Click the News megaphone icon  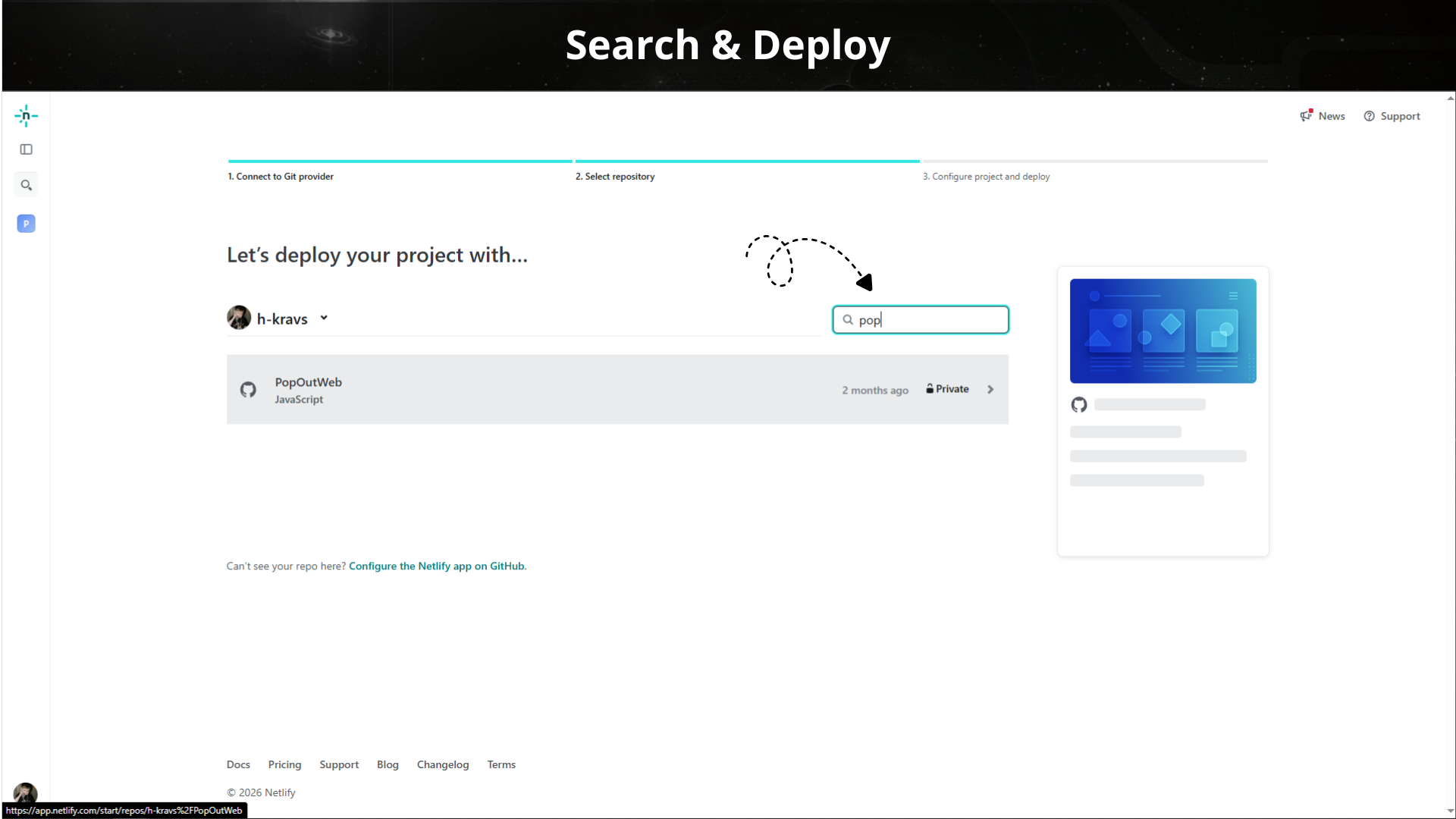pos(1306,115)
